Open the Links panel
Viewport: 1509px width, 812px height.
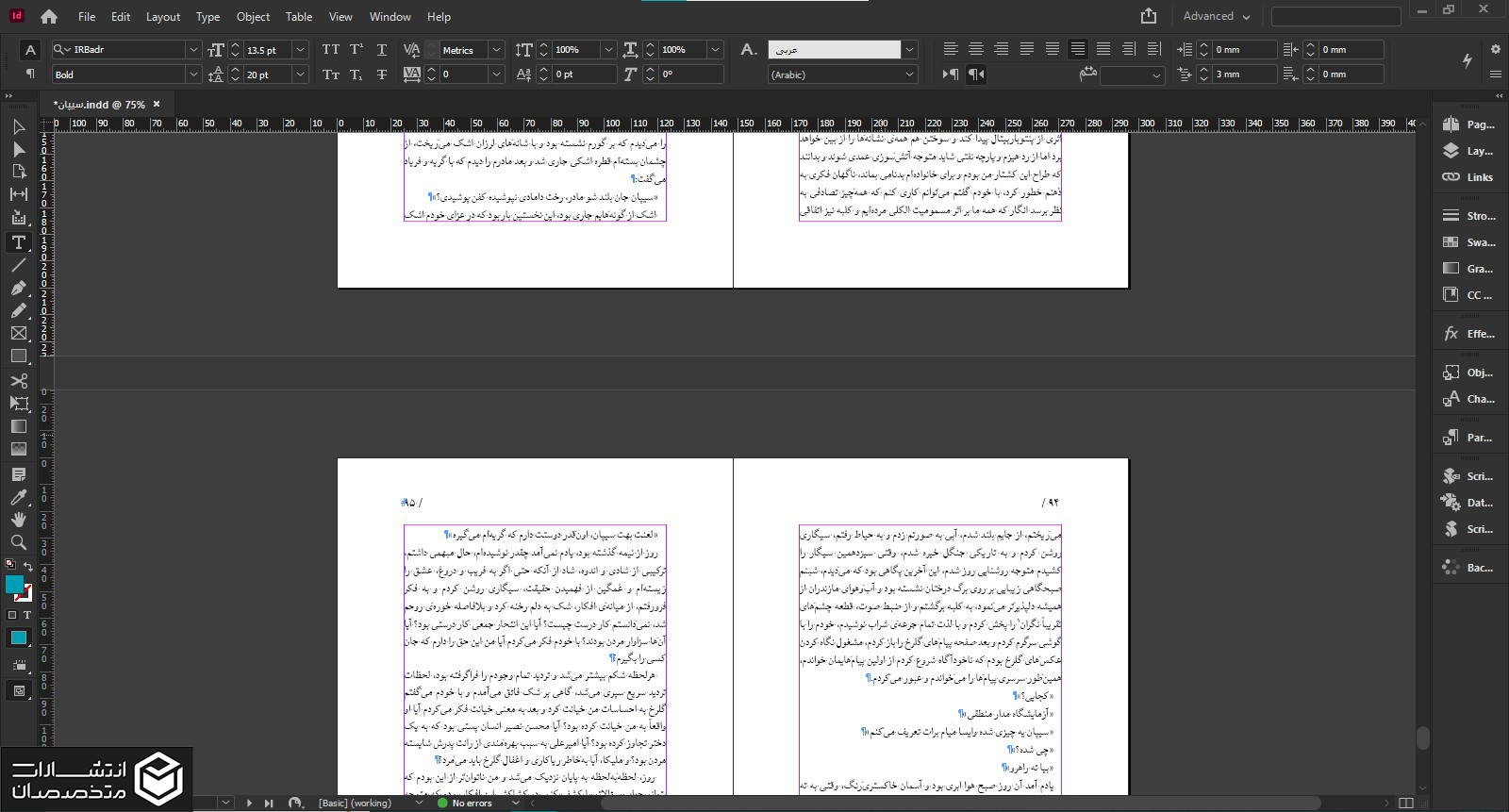[1468, 177]
